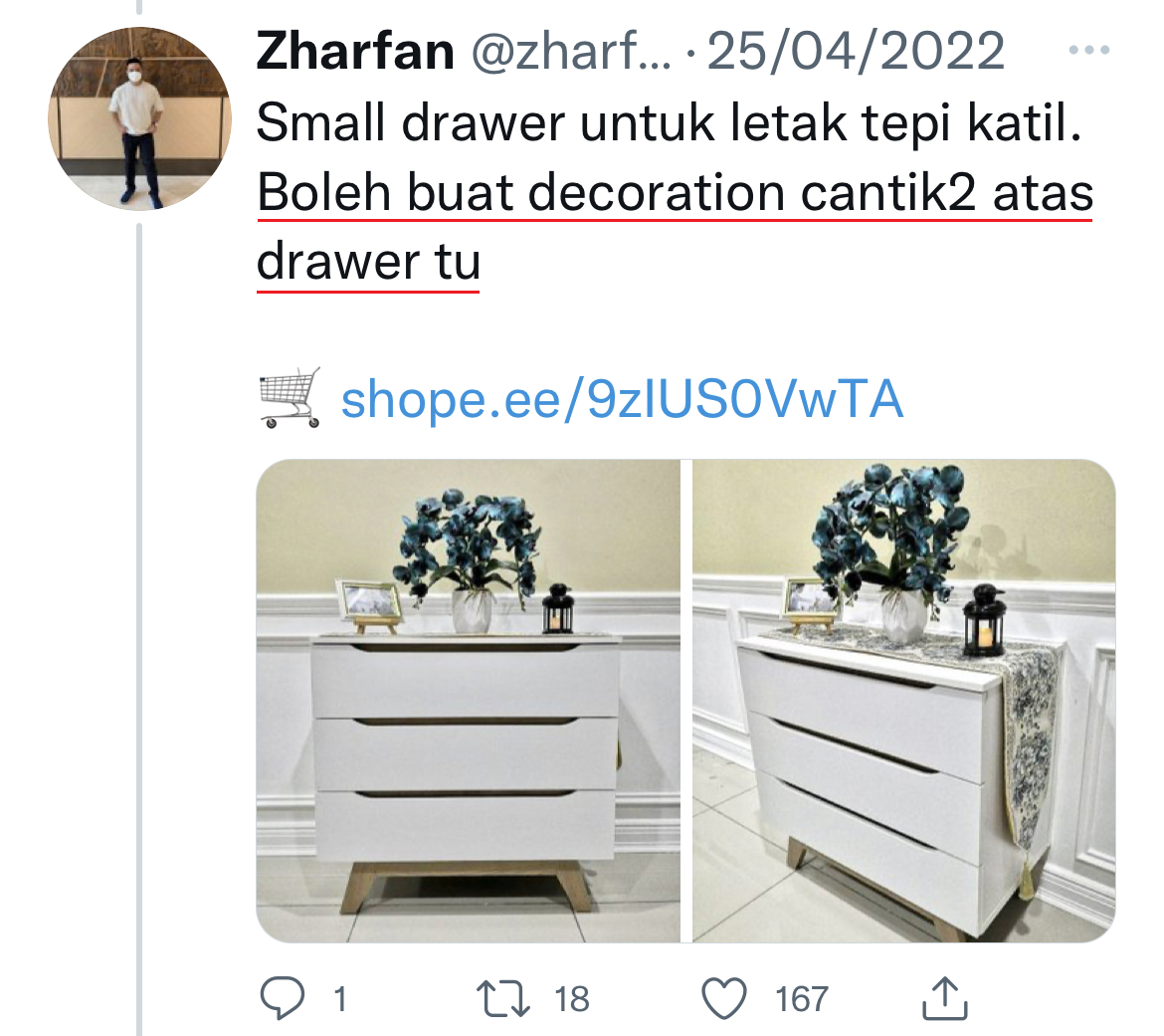Open the right angled-view drawer photo
The width and height of the screenshot is (1164, 1036).
903,701
